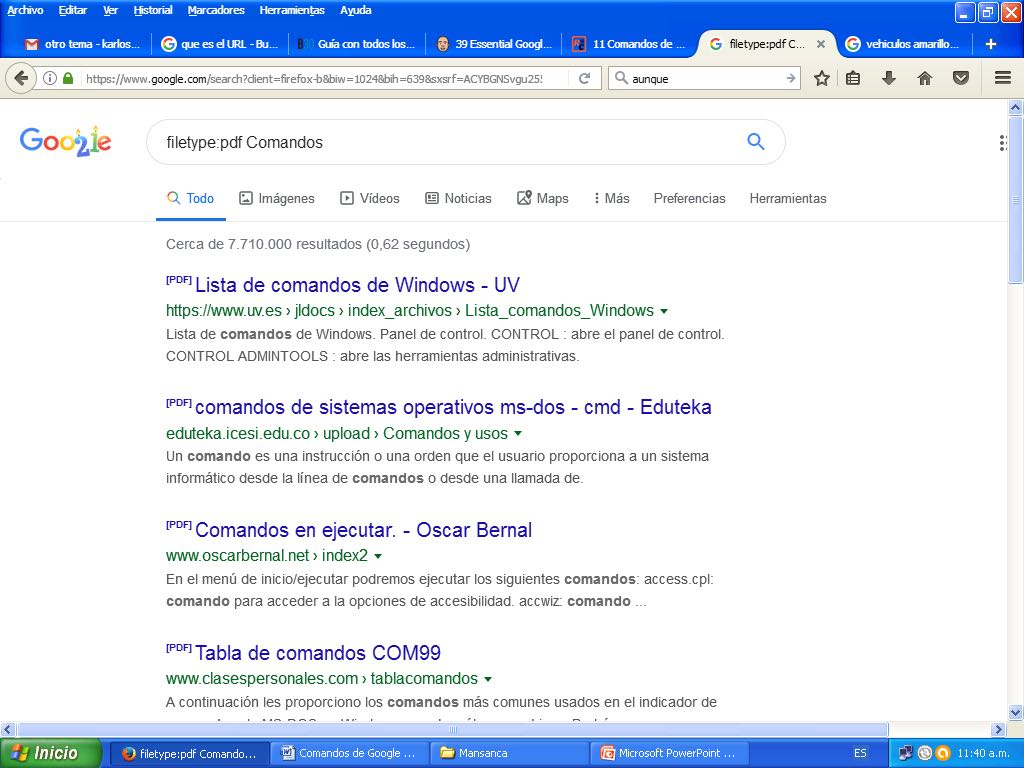Open 'Tabla de comandos COM99' result
Screen dimensions: 1024x768
click(x=318, y=652)
